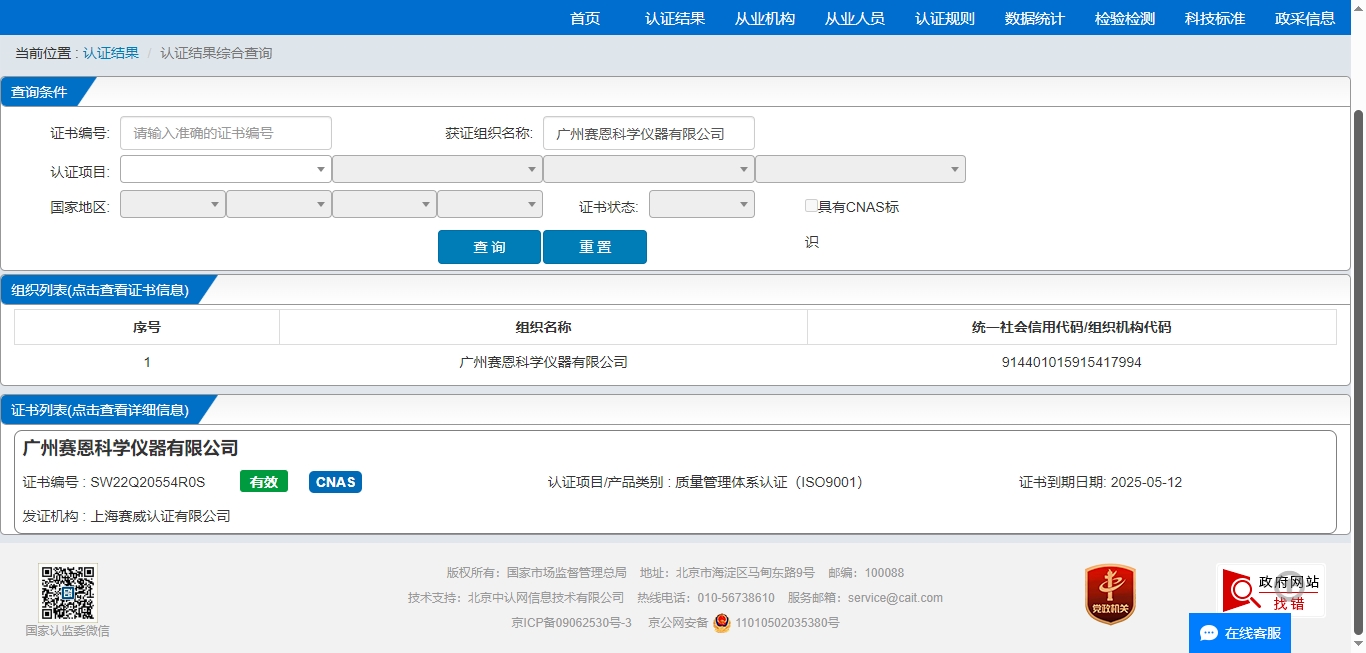Click the expiry date 2025-05-12

point(1146,482)
